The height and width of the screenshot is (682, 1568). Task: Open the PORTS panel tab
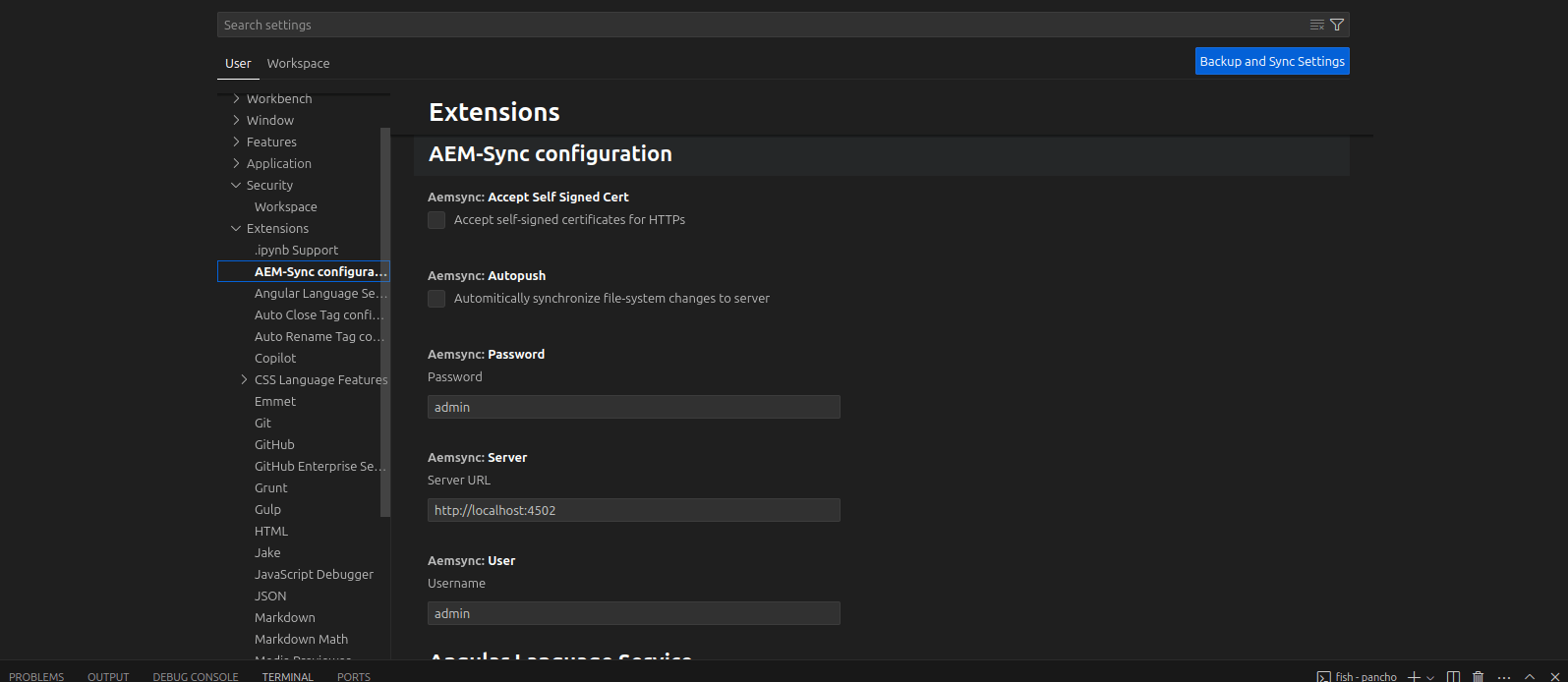(354, 677)
